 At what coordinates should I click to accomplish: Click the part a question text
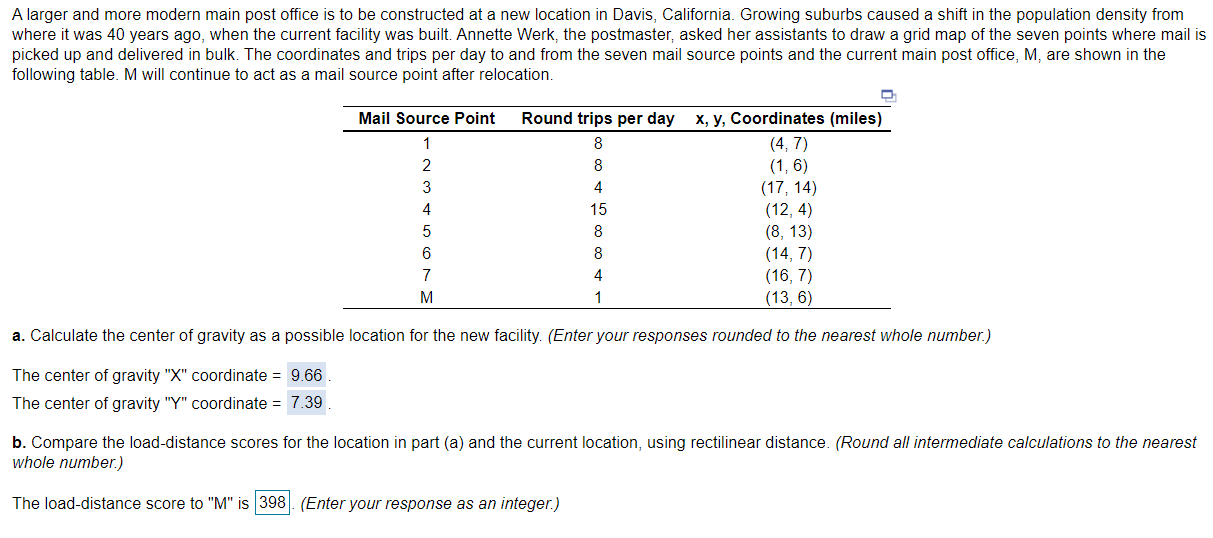501,335
